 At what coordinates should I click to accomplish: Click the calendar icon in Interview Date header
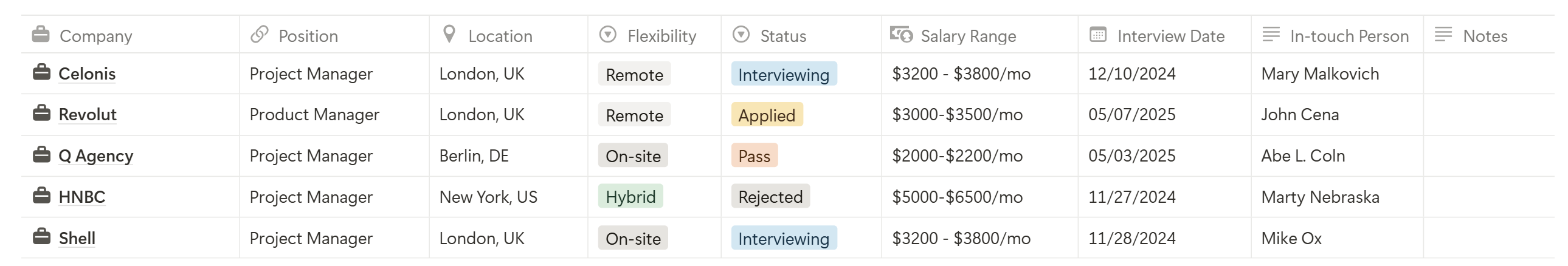[x=1097, y=35]
